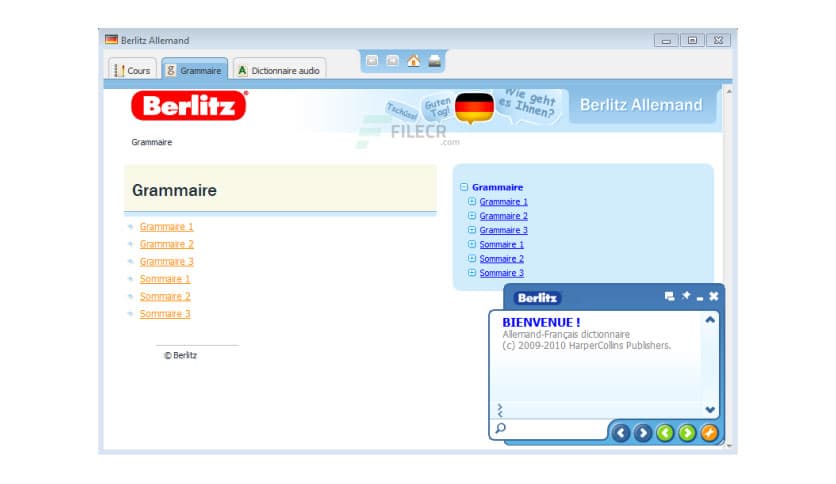This screenshot has height=484, width=836.
Task: Click the dictionary search input field
Action: click(554, 429)
